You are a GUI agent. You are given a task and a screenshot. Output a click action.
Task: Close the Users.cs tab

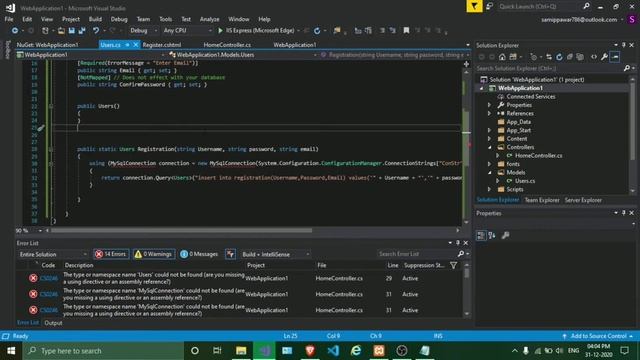(x=136, y=45)
